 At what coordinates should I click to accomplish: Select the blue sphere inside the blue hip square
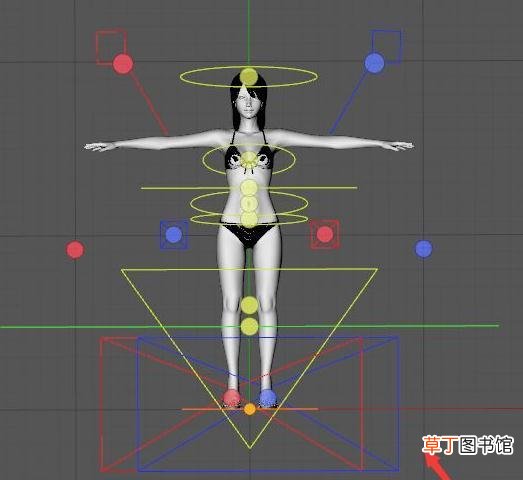tap(173, 235)
